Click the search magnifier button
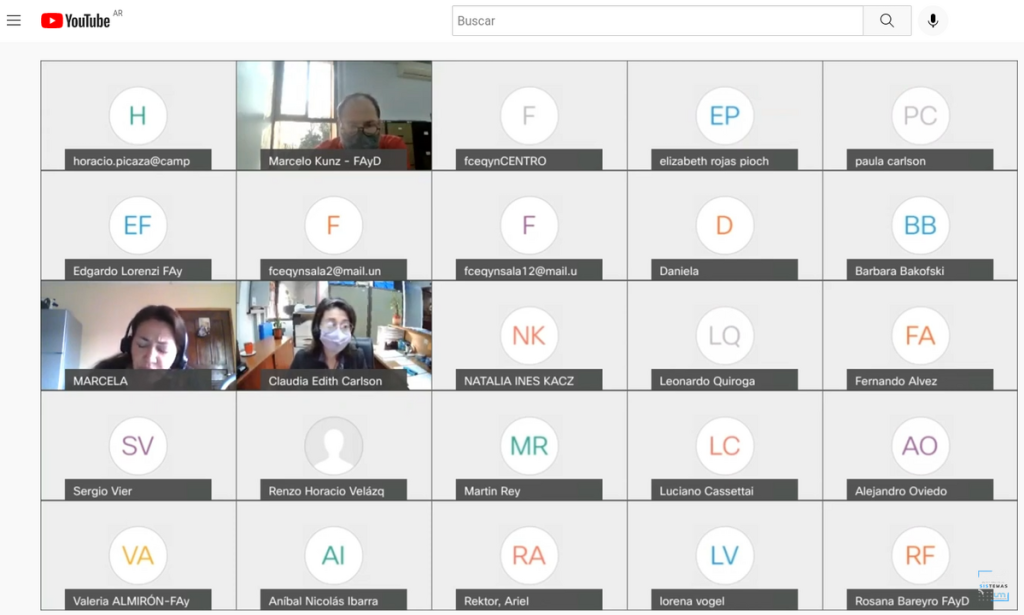The image size is (1024, 615). pyautogui.click(x=887, y=21)
